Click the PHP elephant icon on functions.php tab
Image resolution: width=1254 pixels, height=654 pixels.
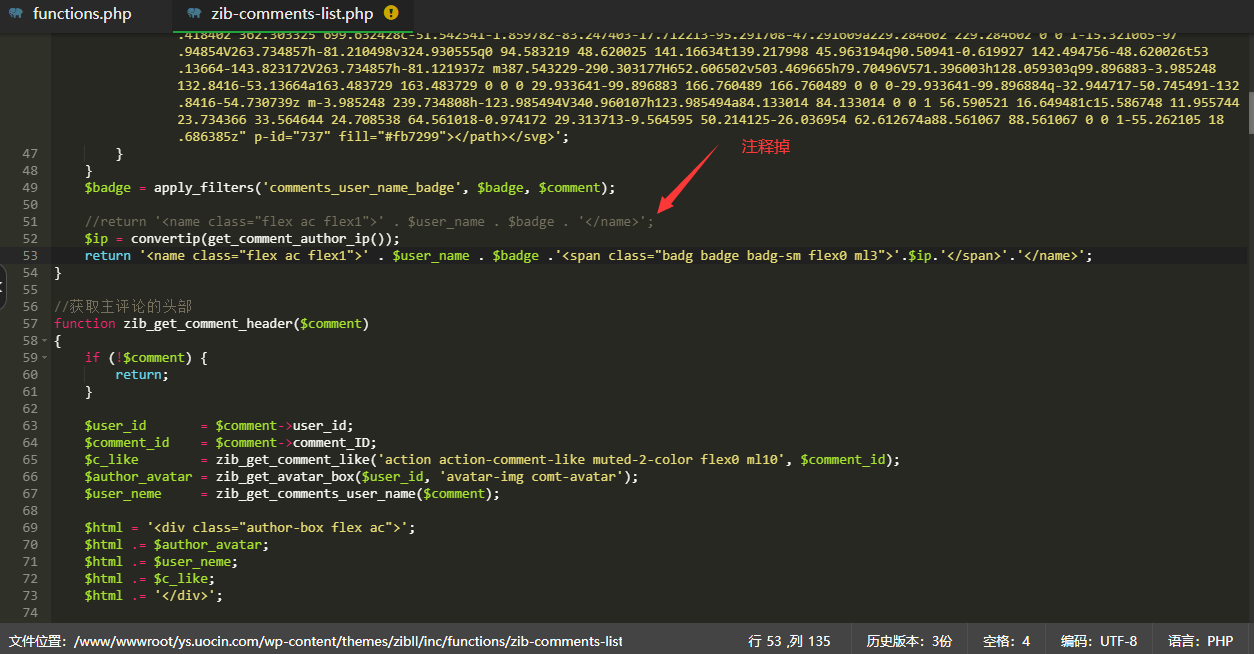point(15,14)
